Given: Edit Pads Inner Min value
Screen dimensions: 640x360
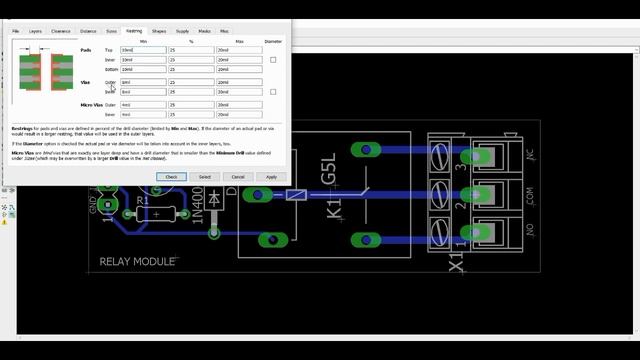Looking at the screenshot, I should (143, 60).
